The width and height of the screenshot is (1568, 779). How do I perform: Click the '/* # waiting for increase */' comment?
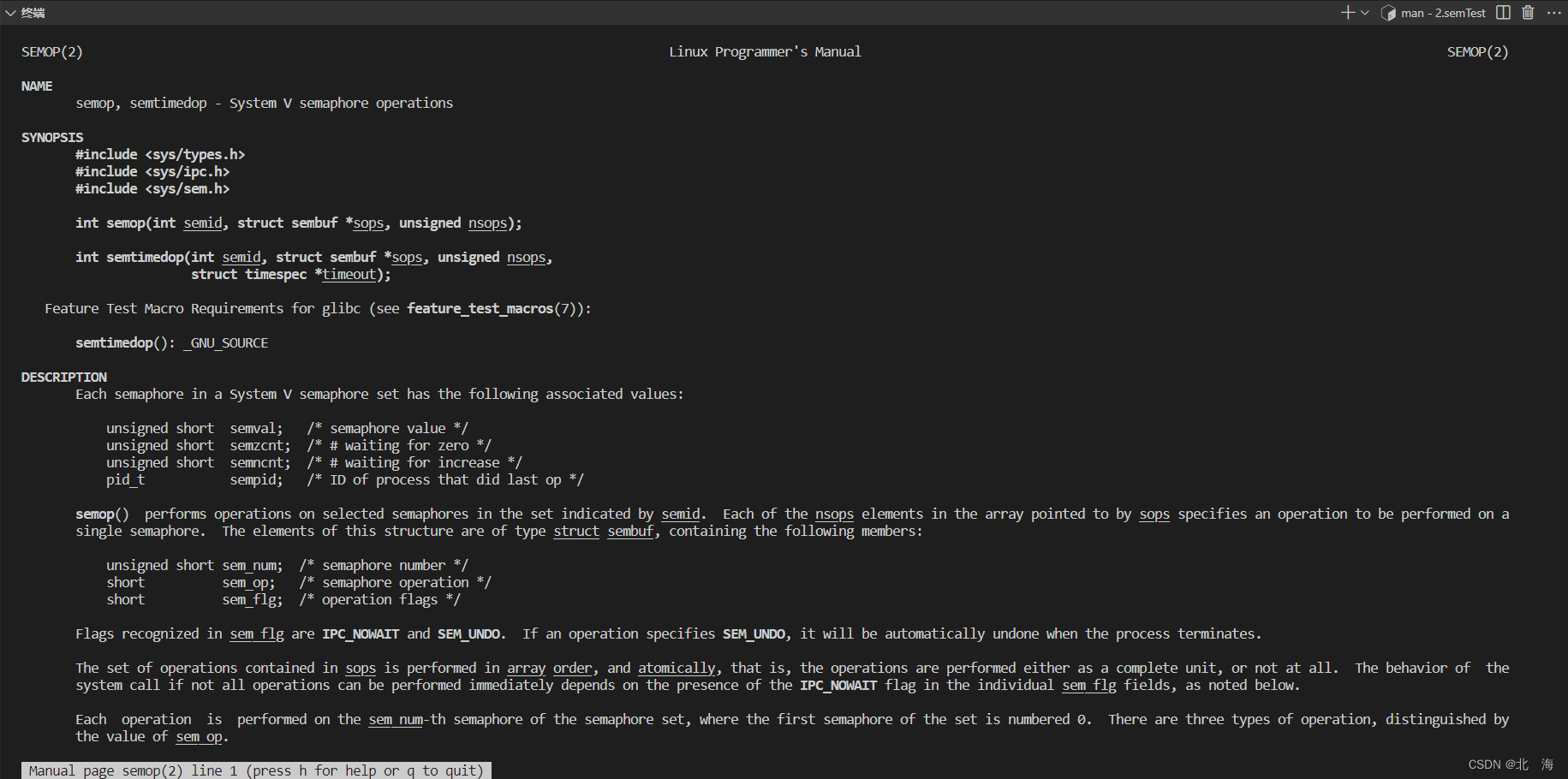pyautogui.click(x=414, y=463)
